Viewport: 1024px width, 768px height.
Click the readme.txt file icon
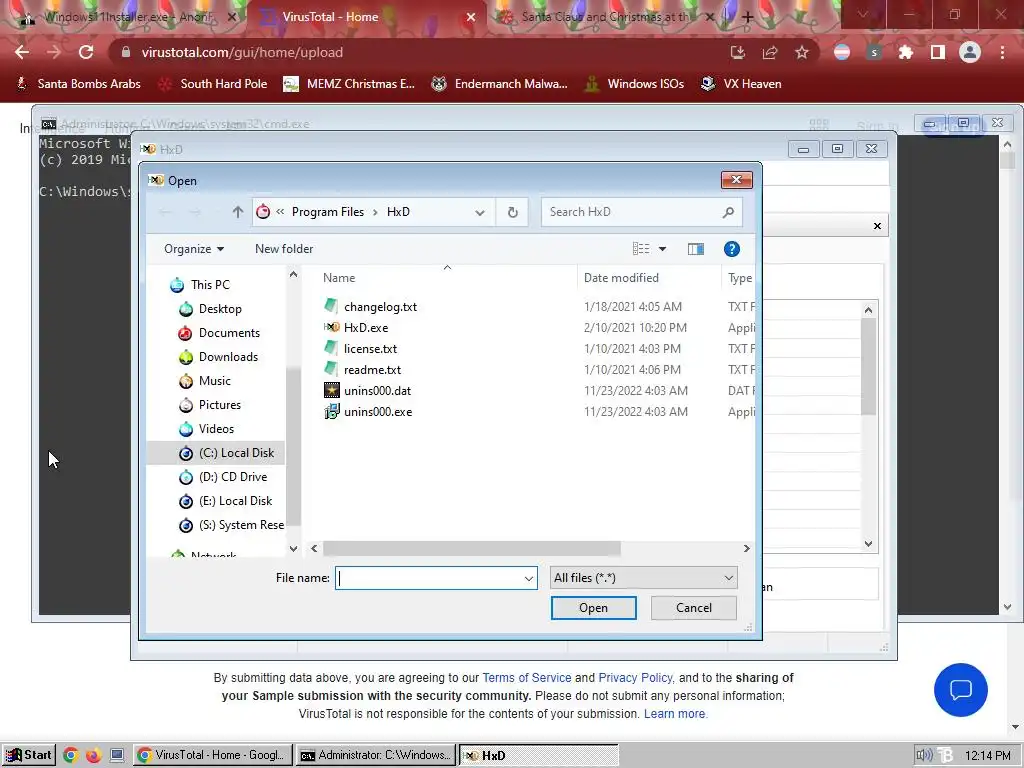[332, 369]
